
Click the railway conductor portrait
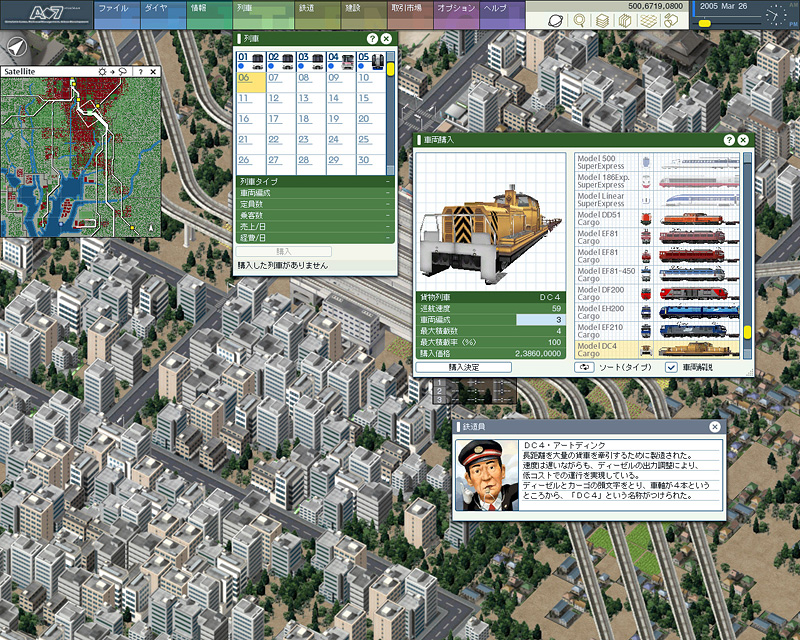click(487, 475)
